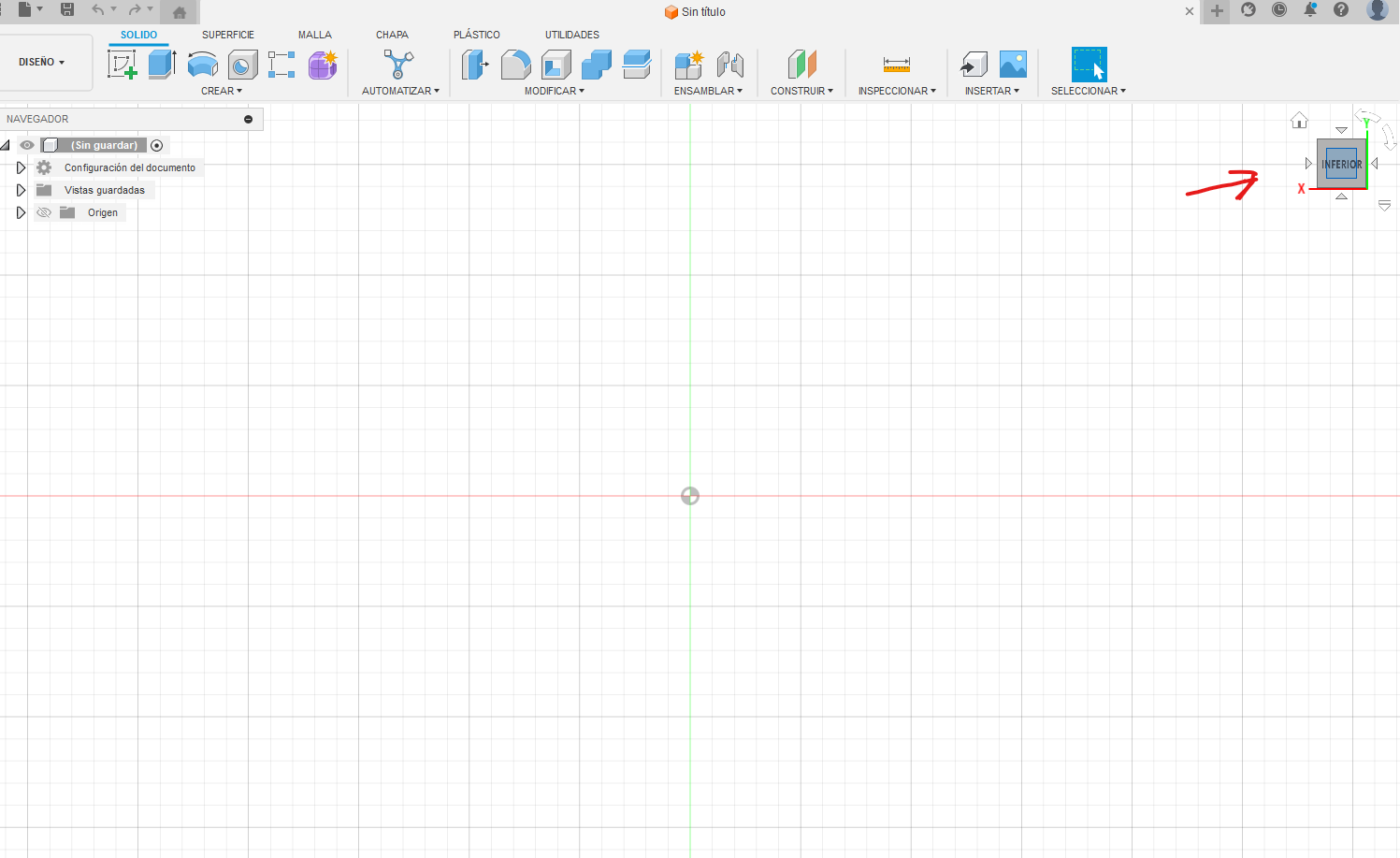Save the document with the disk icon
Screen dimensions: 1400x858
click(x=66, y=11)
